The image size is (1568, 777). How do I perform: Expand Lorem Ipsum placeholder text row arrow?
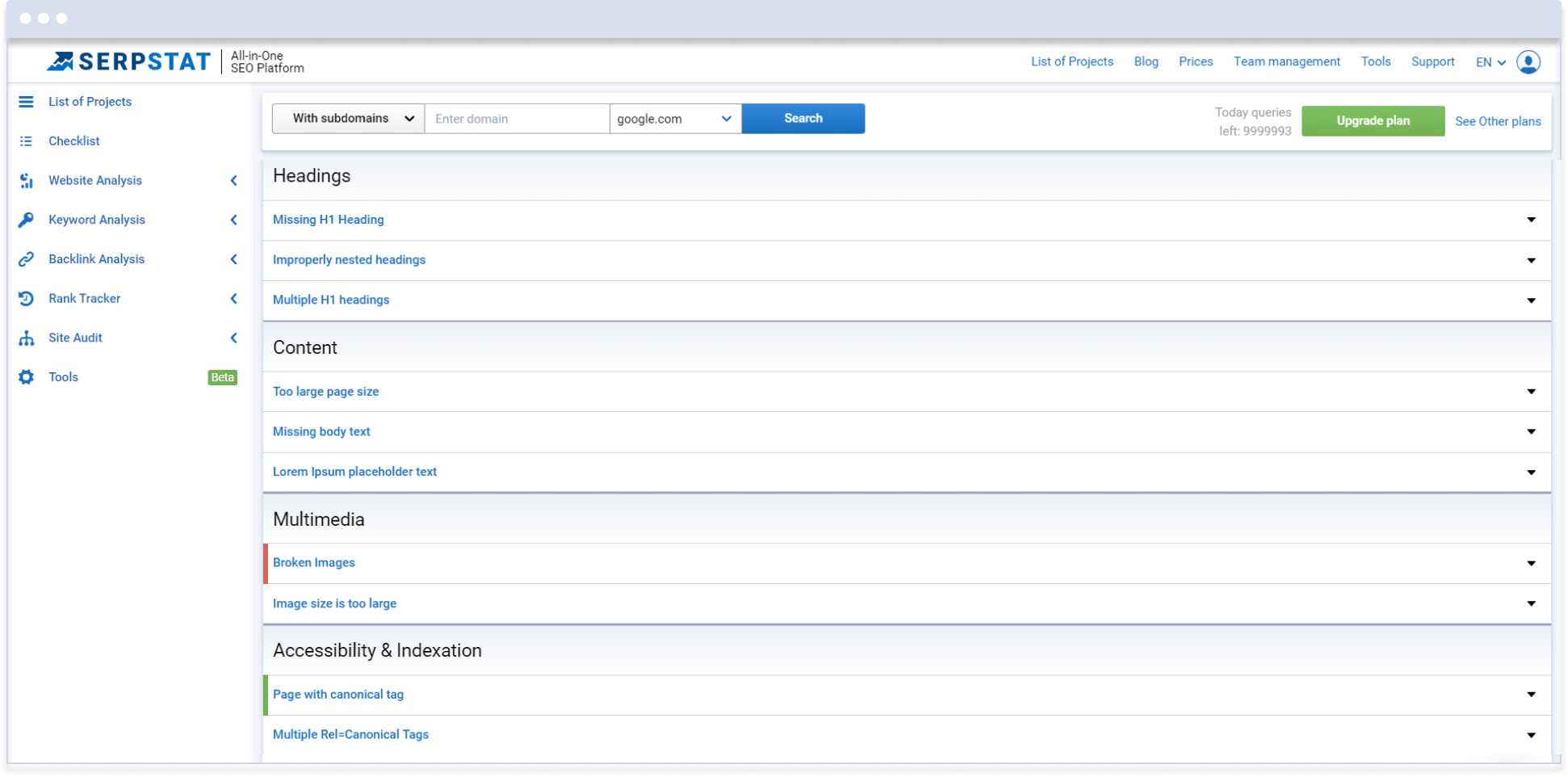tap(1531, 472)
